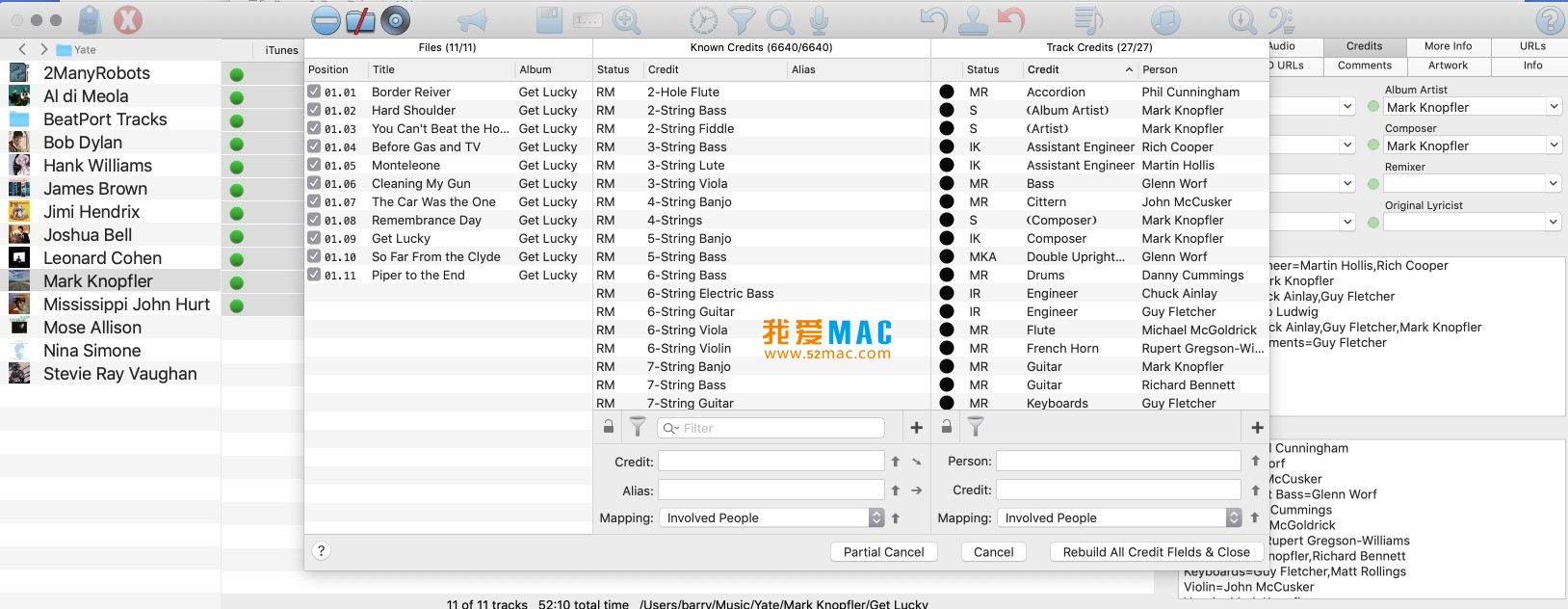The height and width of the screenshot is (609, 1568).
Task: Uncheck the Piper to the End checkbox
Action: pos(314,275)
